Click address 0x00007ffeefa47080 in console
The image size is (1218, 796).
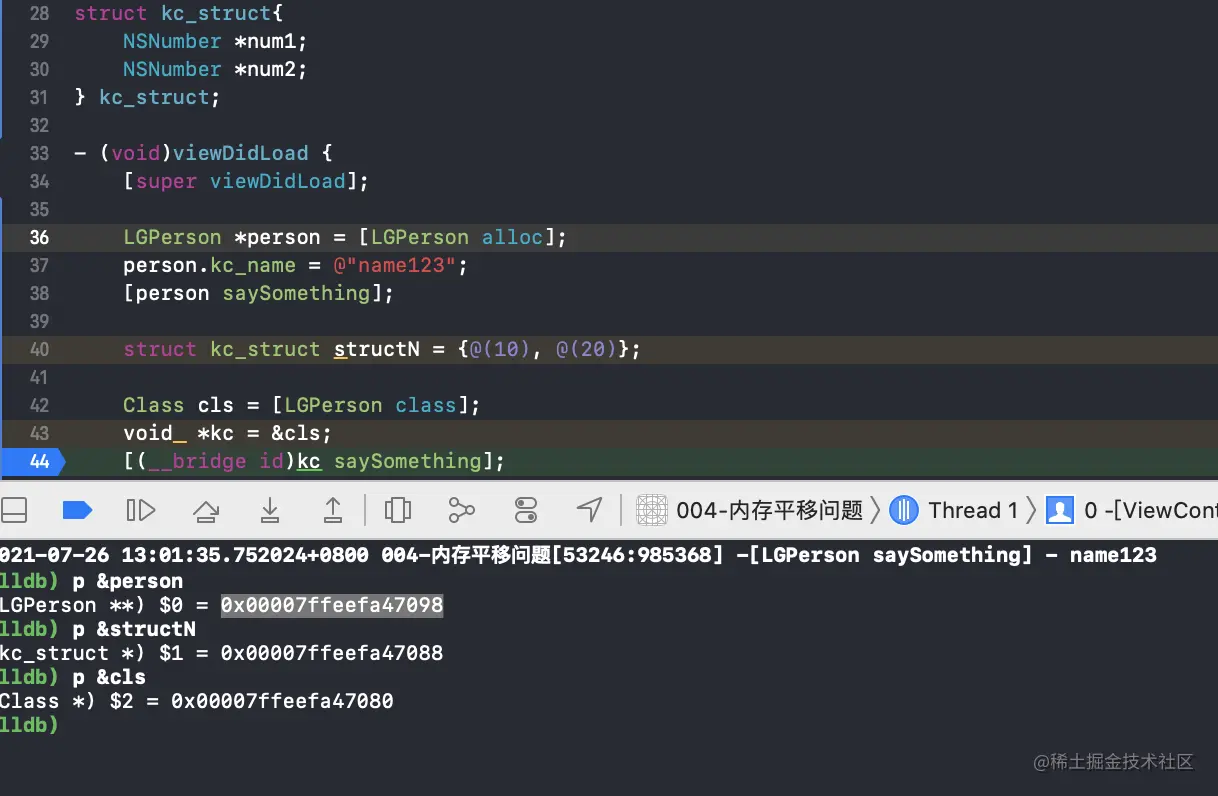click(282, 701)
